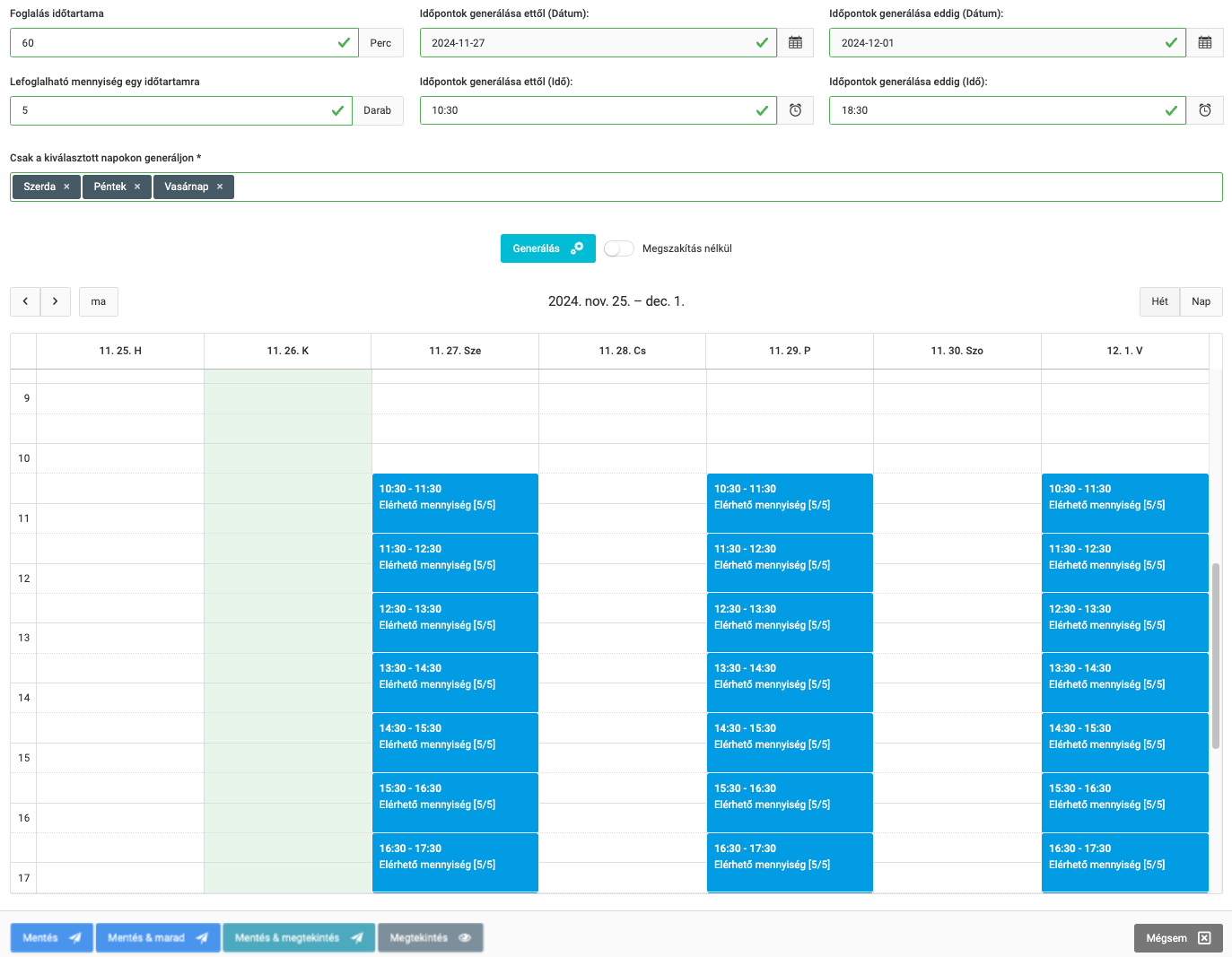1232x957 pixels.
Task: Remove the Szerda day tag
Action: pos(66,187)
